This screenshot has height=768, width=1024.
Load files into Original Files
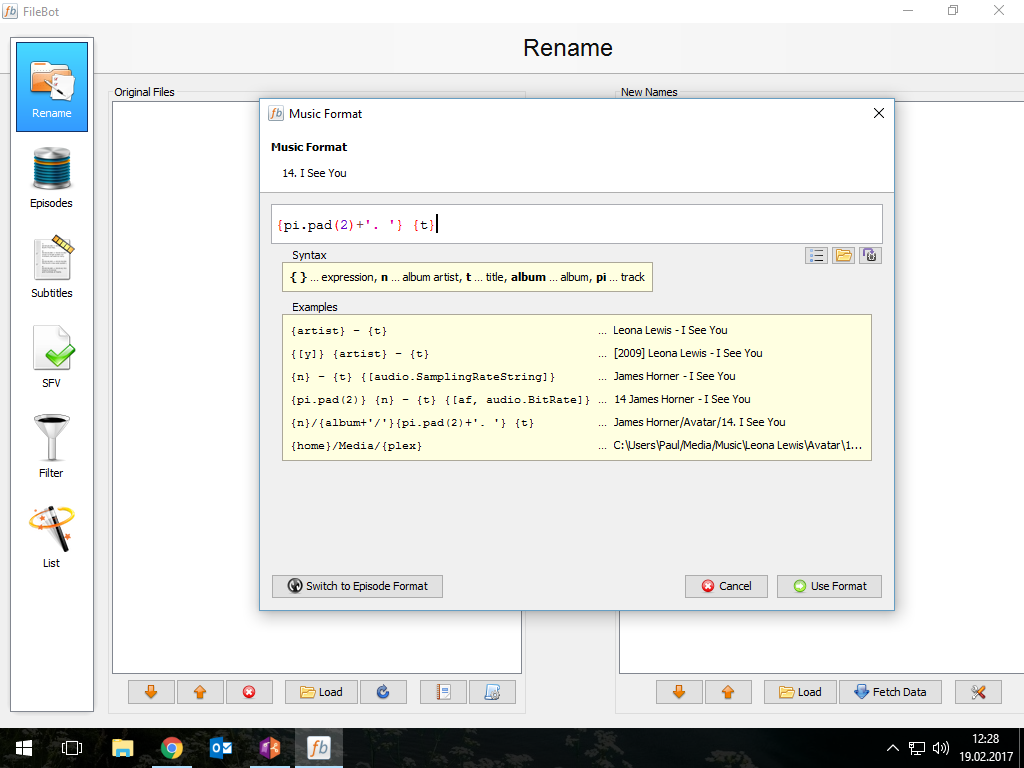[321, 692]
